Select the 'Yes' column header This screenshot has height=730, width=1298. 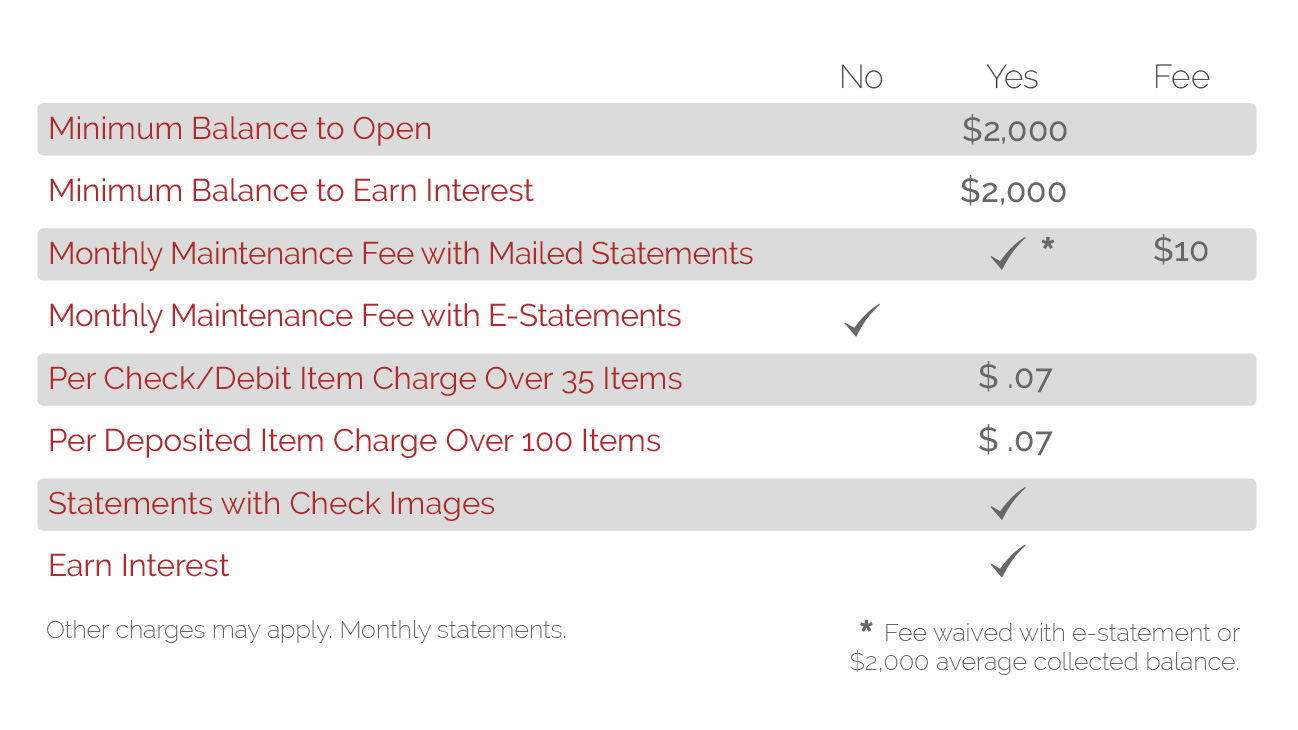coord(1012,77)
